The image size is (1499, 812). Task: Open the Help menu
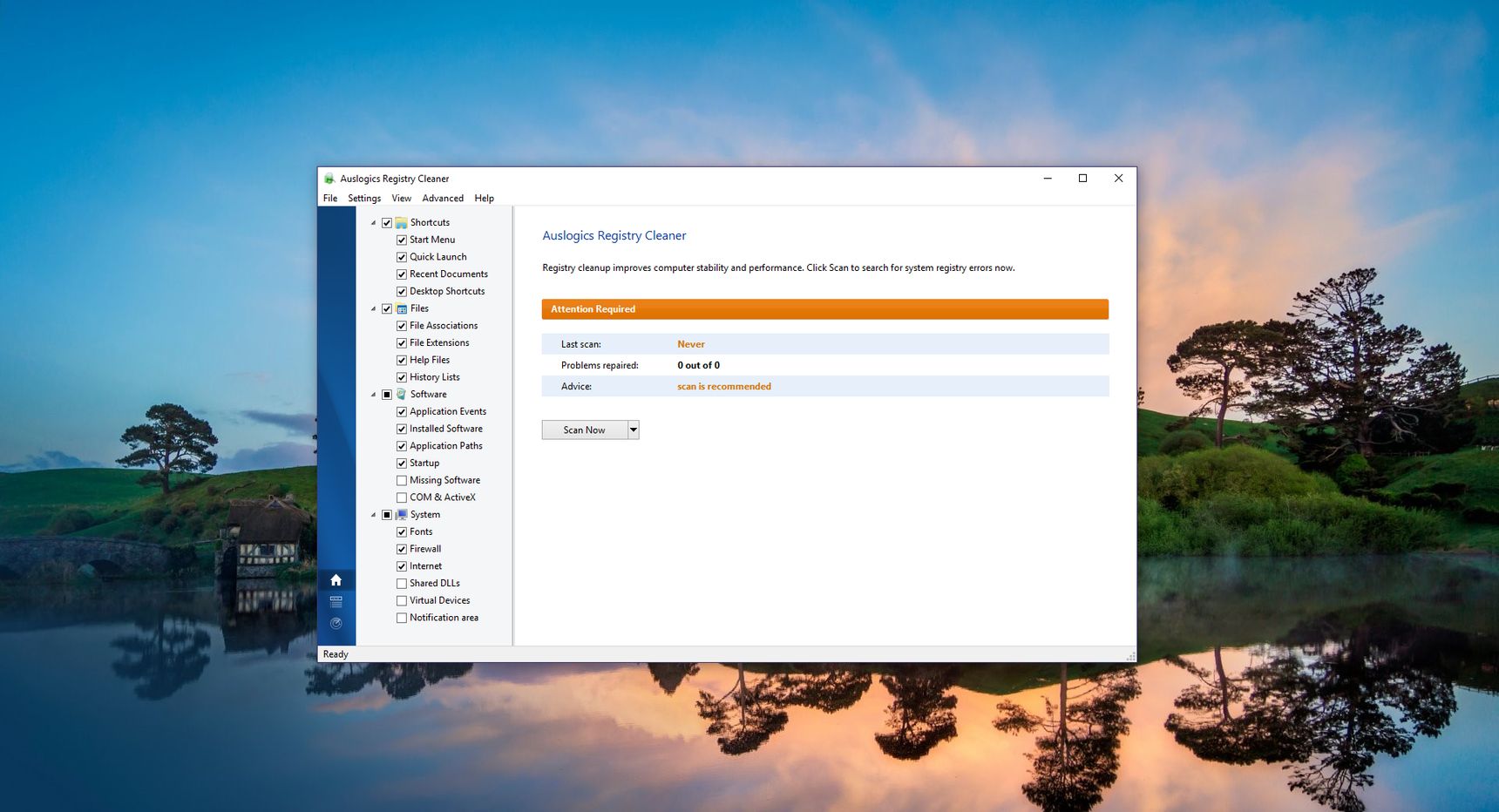pyautogui.click(x=485, y=199)
